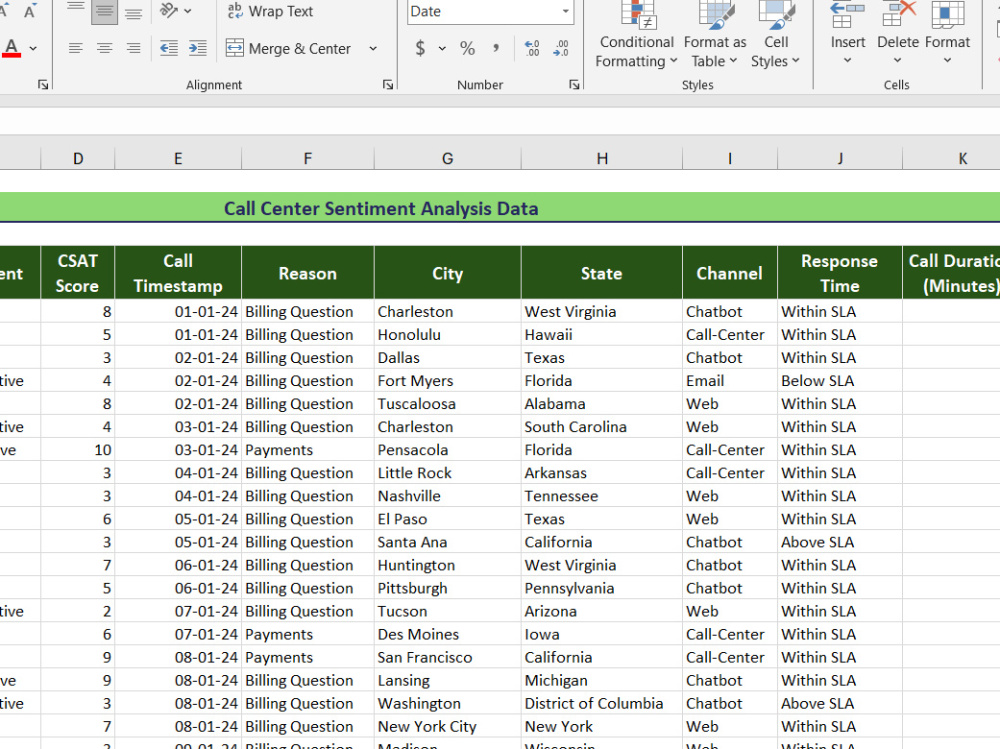Select the El Paso city cell
Viewport: 1000px width, 749px height.
coord(448,519)
